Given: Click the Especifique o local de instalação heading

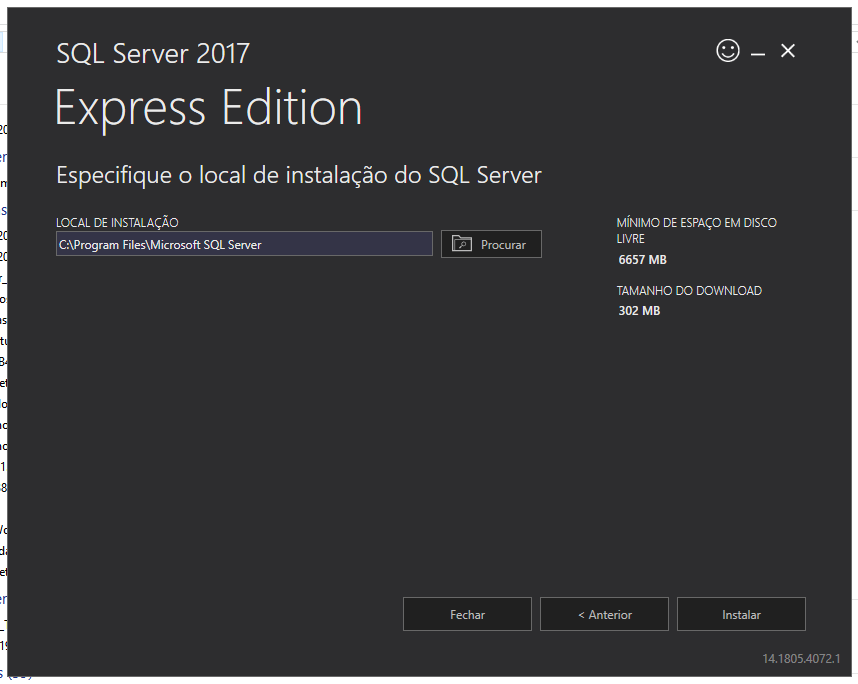Looking at the screenshot, I should [x=298, y=175].
